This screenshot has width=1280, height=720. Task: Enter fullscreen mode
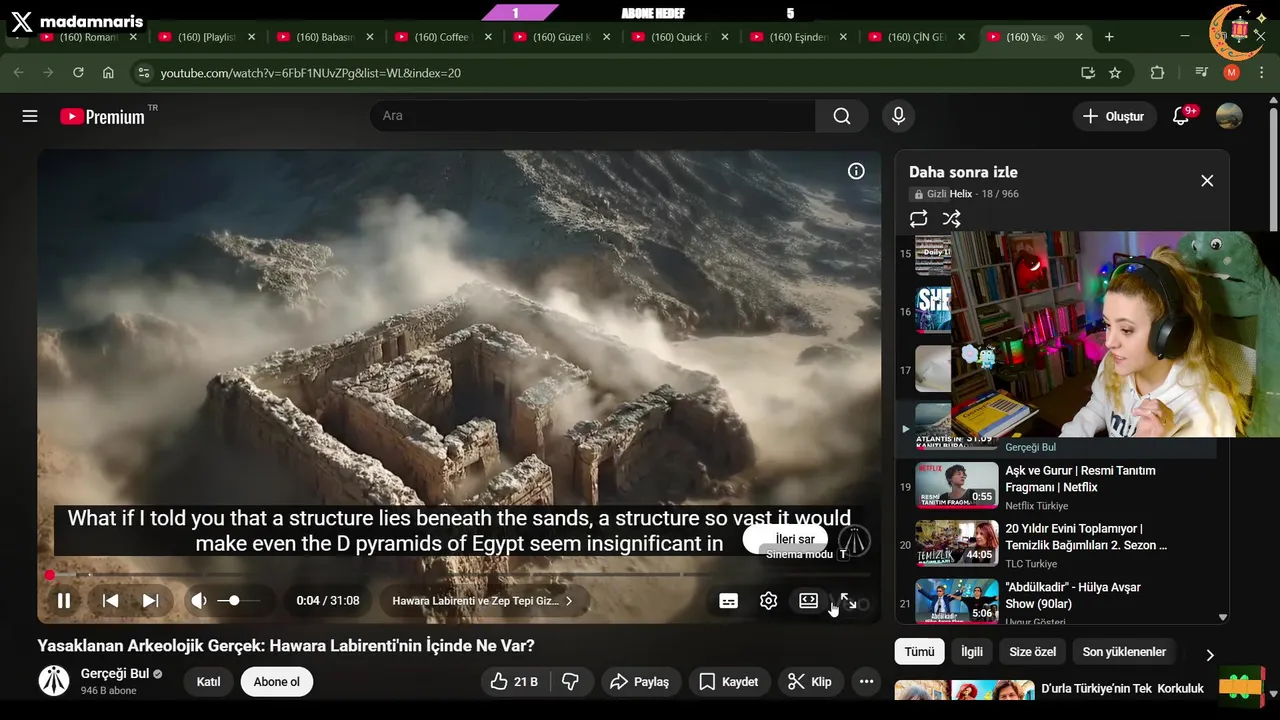(x=848, y=601)
